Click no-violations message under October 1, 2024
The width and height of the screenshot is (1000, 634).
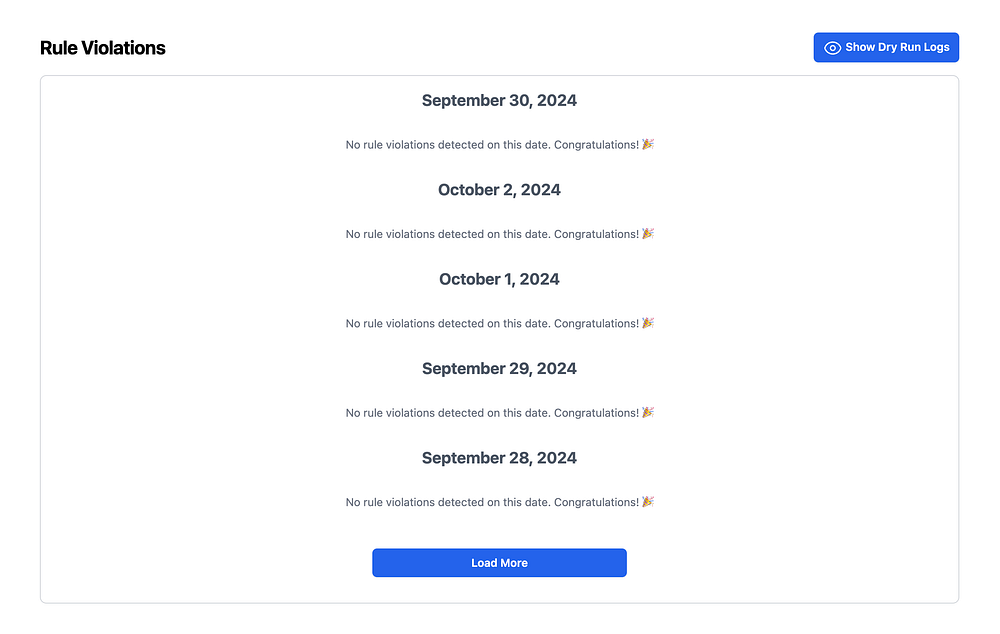(500, 323)
